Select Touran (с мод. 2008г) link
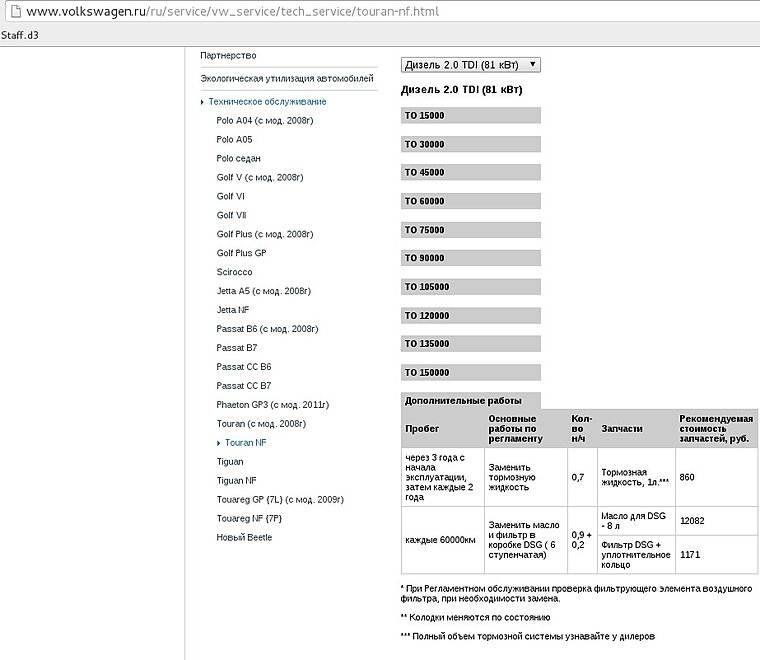The width and height of the screenshot is (760, 660). (261, 423)
